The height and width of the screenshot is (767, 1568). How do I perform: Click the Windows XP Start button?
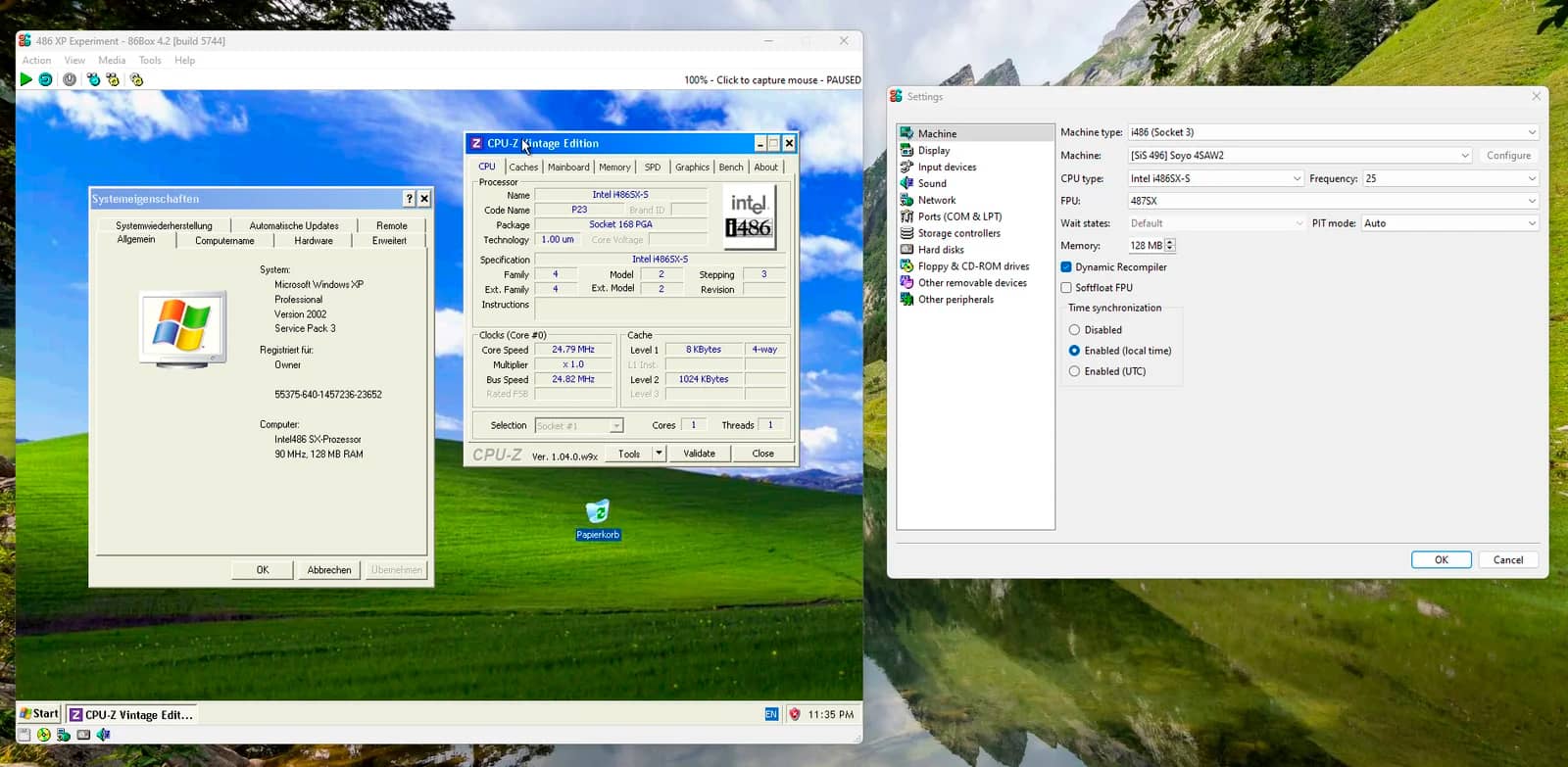tap(39, 714)
